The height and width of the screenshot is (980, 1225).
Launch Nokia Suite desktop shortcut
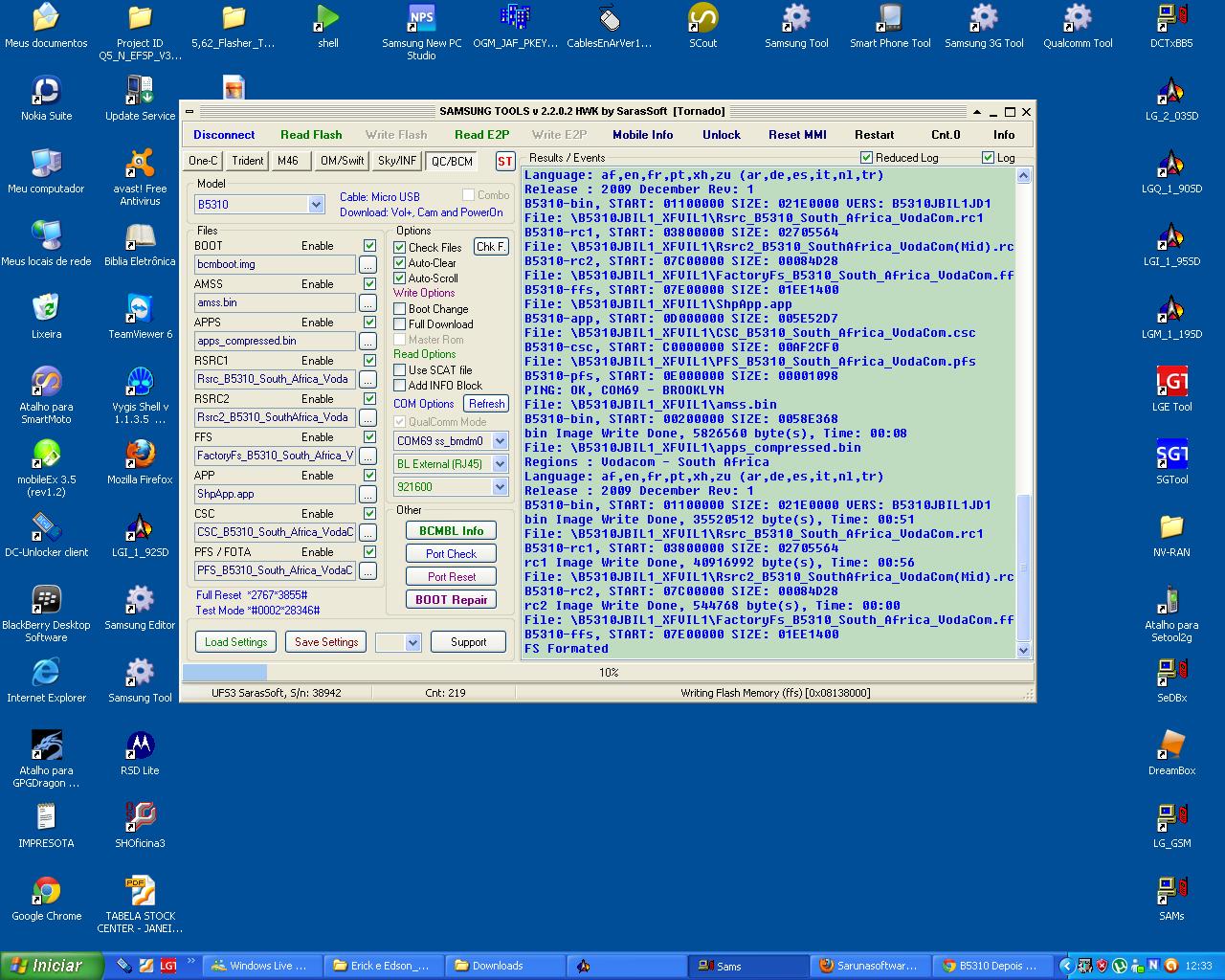coord(46,99)
